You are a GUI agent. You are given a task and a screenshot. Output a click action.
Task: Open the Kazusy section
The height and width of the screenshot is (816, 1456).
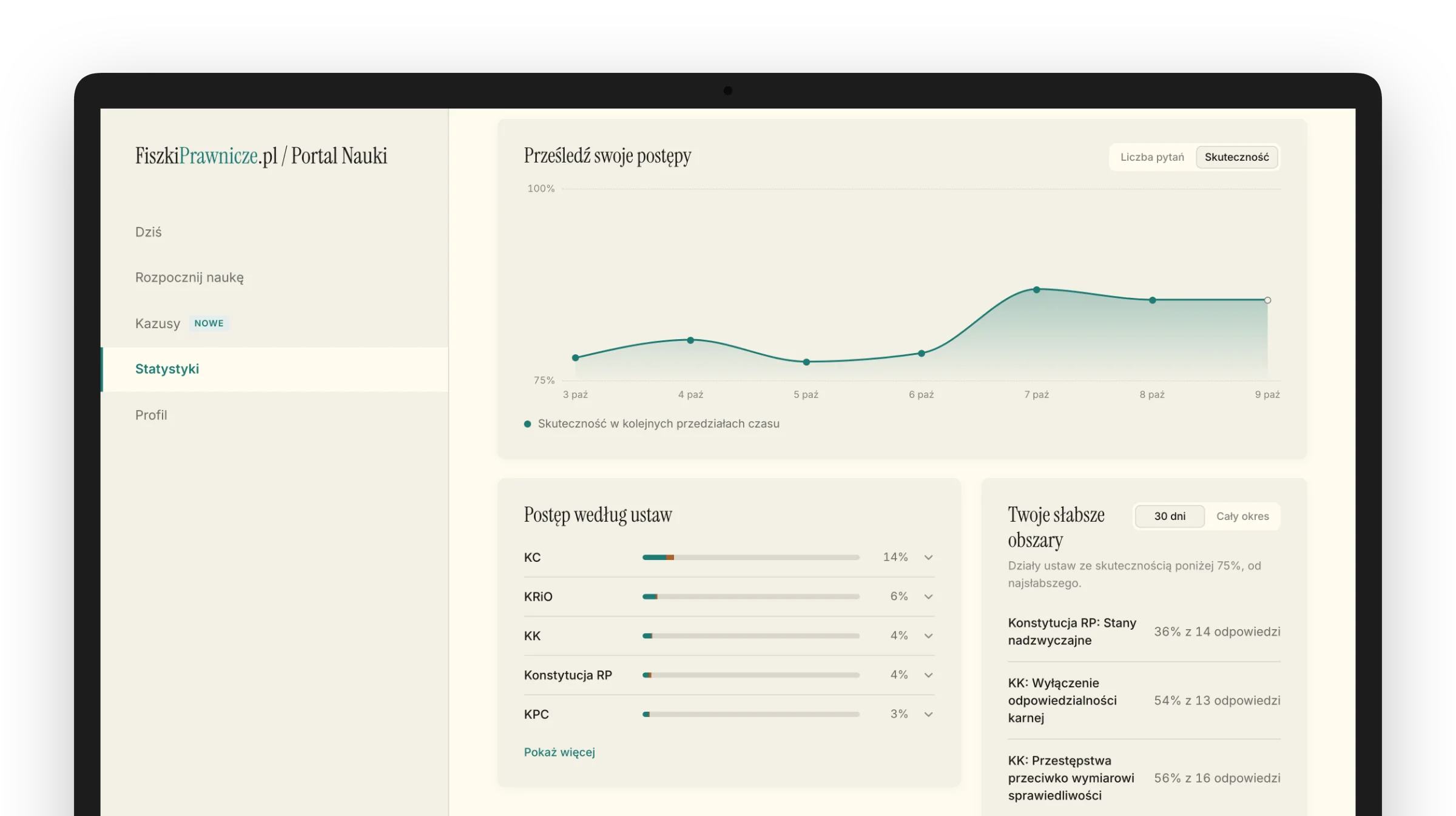click(x=158, y=323)
